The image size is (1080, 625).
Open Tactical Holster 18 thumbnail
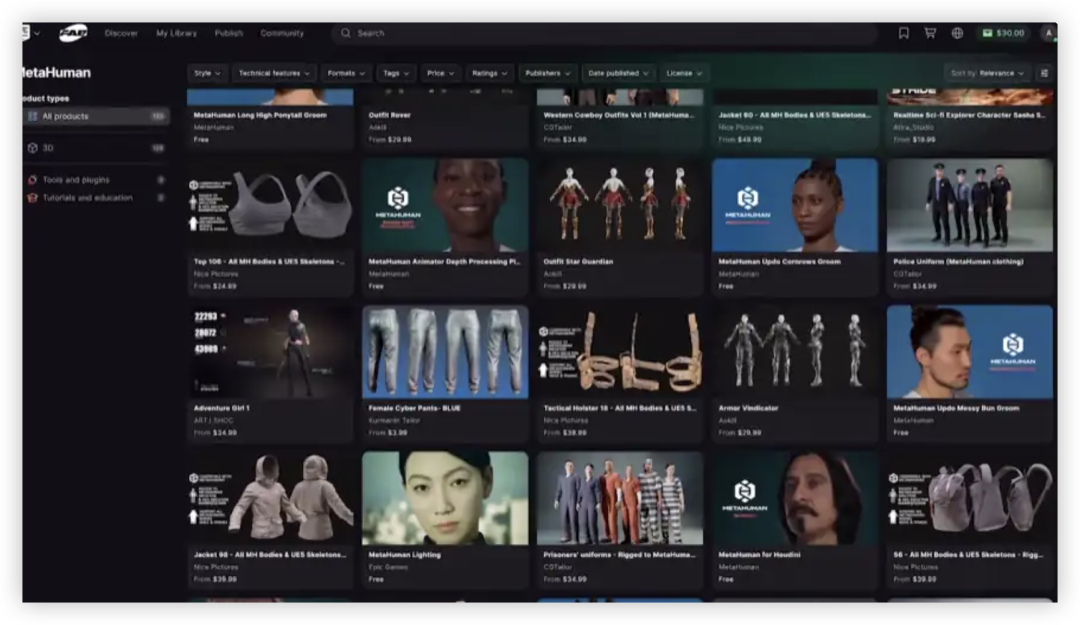coord(620,352)
